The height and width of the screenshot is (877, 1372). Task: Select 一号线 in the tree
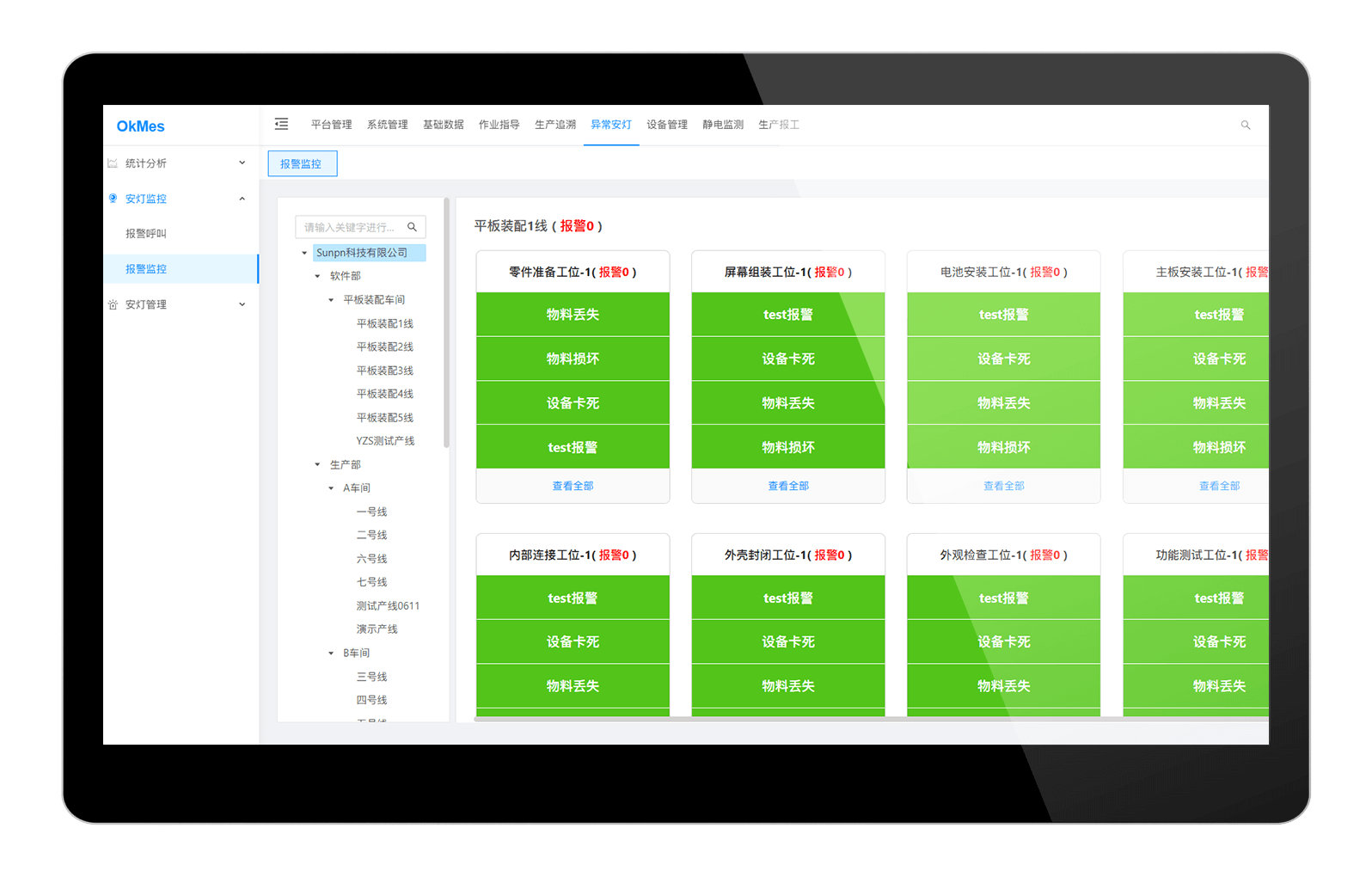click(371, 512)
